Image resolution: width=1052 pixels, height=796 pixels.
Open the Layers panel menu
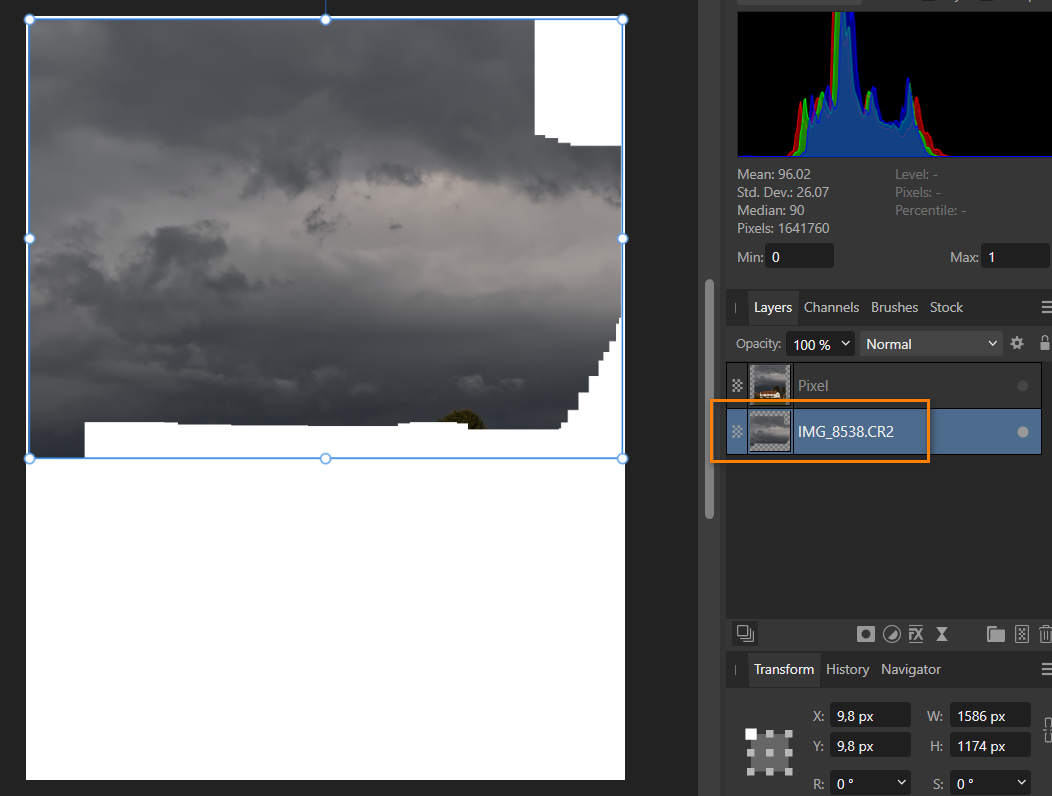coord(1046,307)
